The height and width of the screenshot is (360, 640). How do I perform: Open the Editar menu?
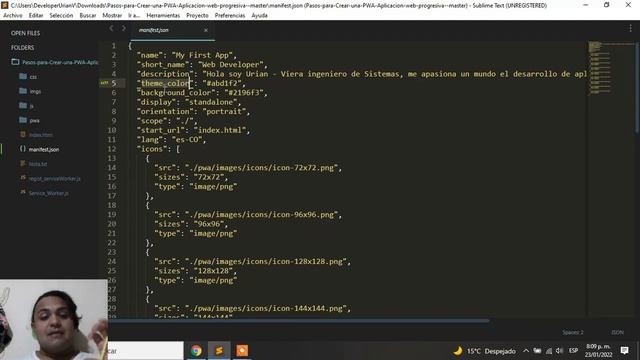pyautogui.click(x=36, y=16)
